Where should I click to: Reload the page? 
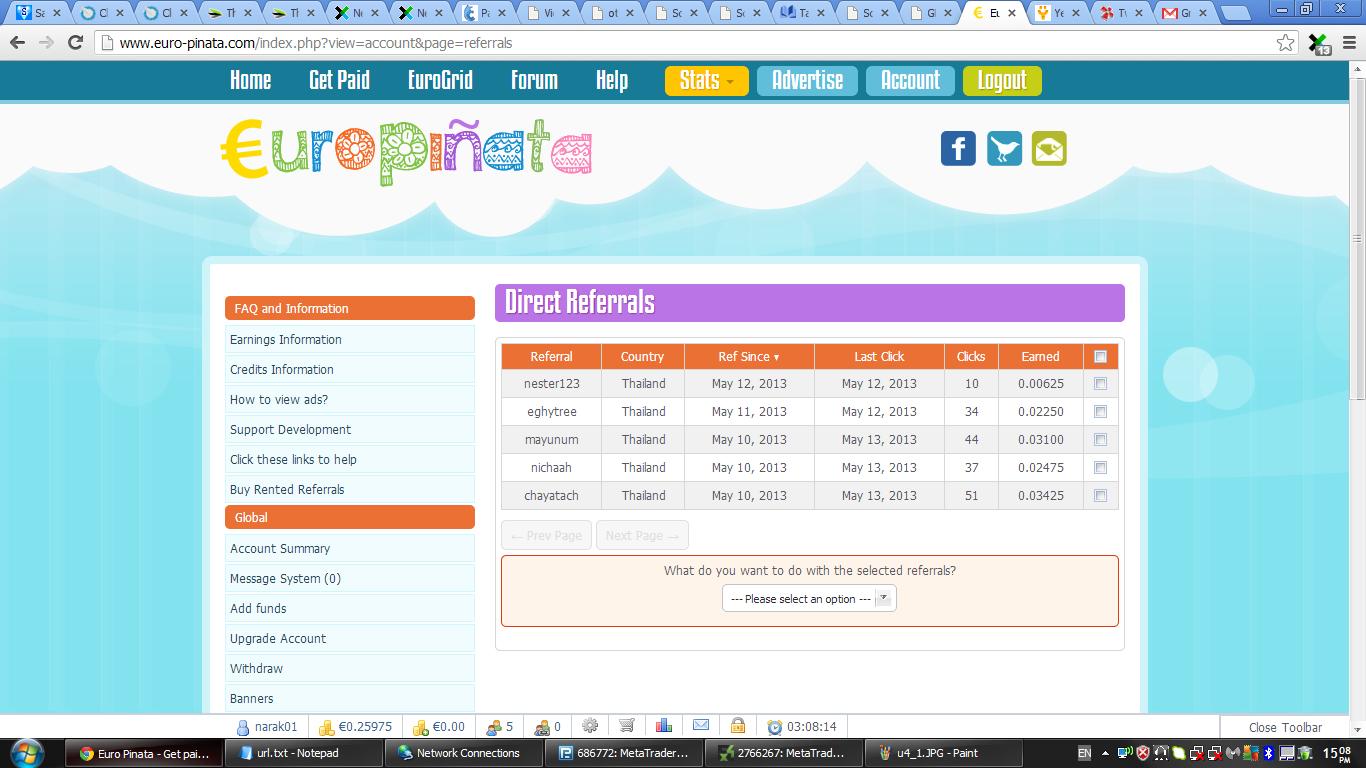pyautogui.click(x=75, y=43)
